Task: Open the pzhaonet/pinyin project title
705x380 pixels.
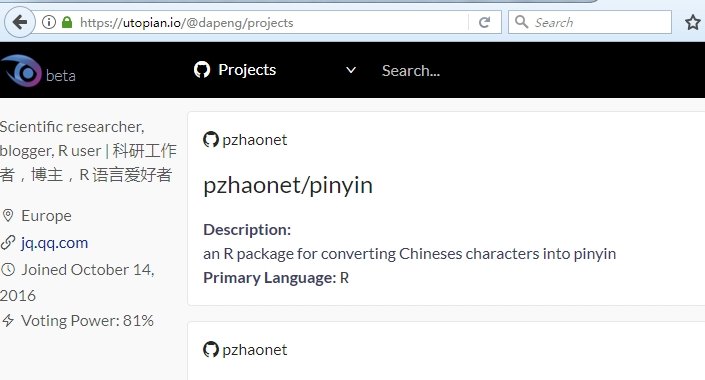Action: point(288,185)
